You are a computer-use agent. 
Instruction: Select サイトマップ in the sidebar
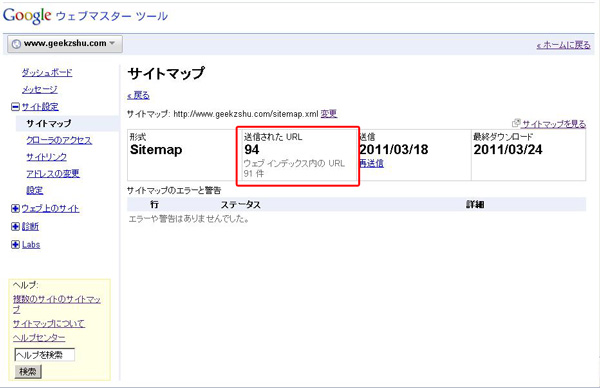pyautogui.click(x=49, y=124)
